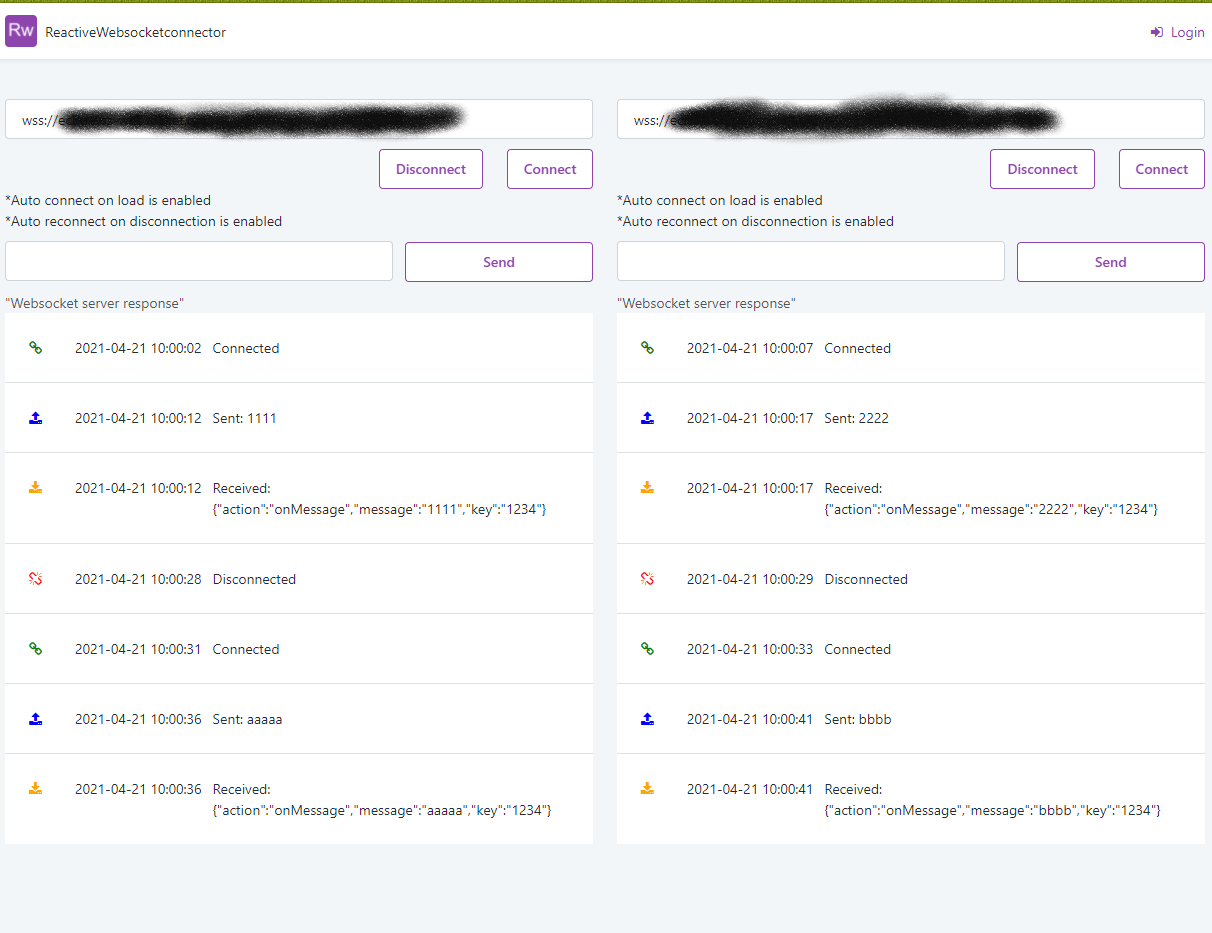The image size is (1212, 933).
Task: Open the Login link
Action: [1177, 32]
